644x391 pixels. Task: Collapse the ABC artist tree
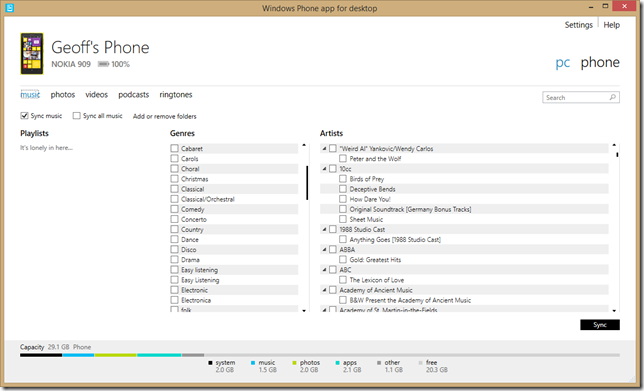(x=324, y=270)
